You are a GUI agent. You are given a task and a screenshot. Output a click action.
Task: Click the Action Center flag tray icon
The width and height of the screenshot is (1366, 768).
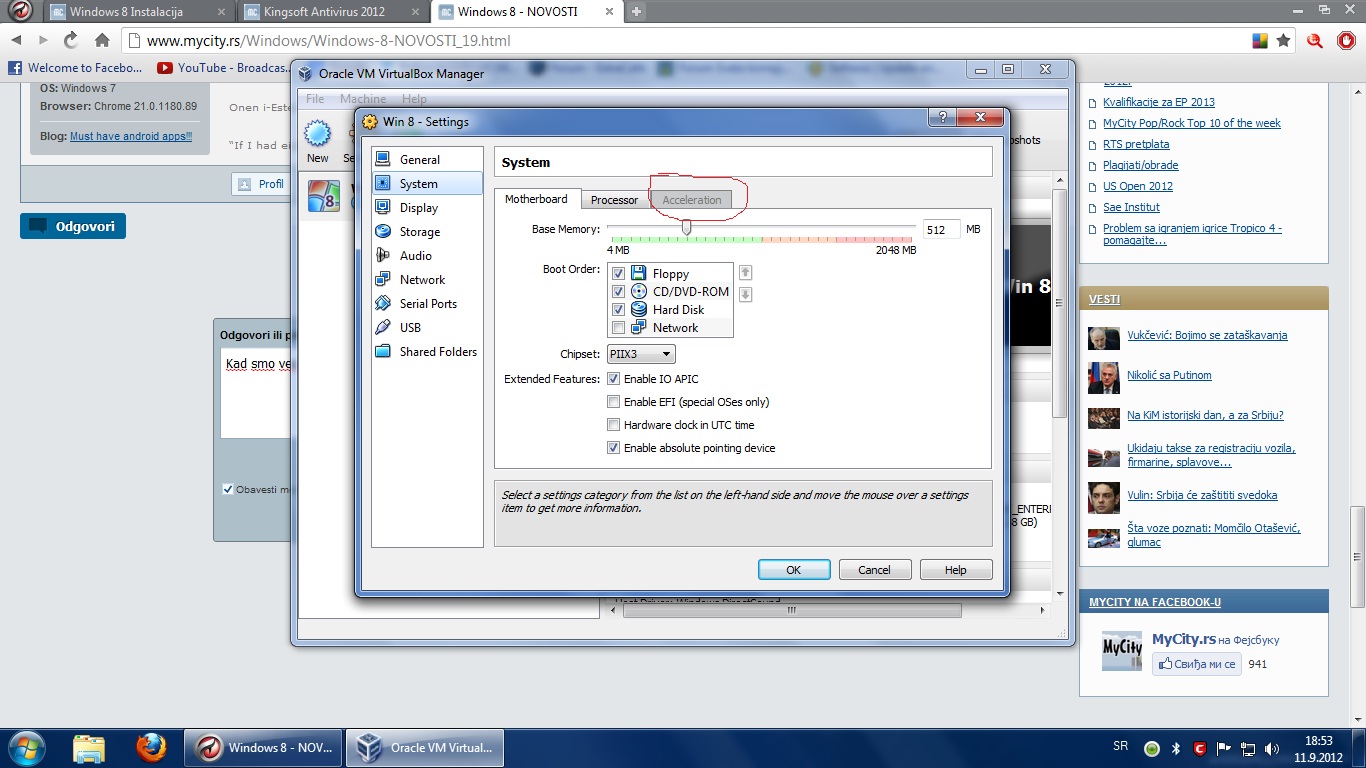click(1224, 748)
